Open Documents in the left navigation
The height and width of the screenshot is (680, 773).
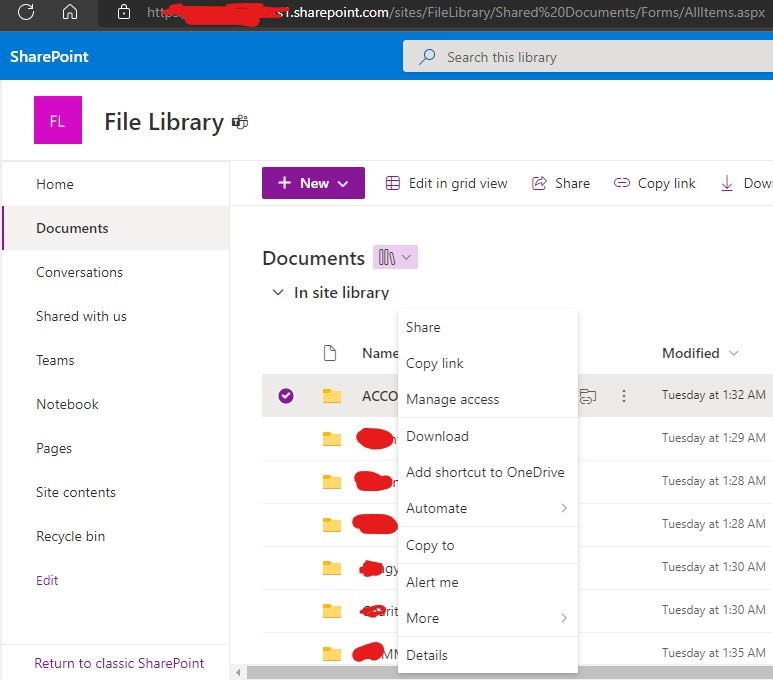(72, 228)
